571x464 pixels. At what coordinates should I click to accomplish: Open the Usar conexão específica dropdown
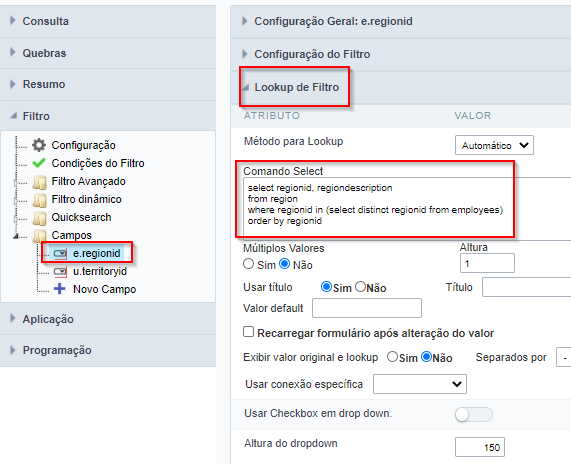pos(420,384)
